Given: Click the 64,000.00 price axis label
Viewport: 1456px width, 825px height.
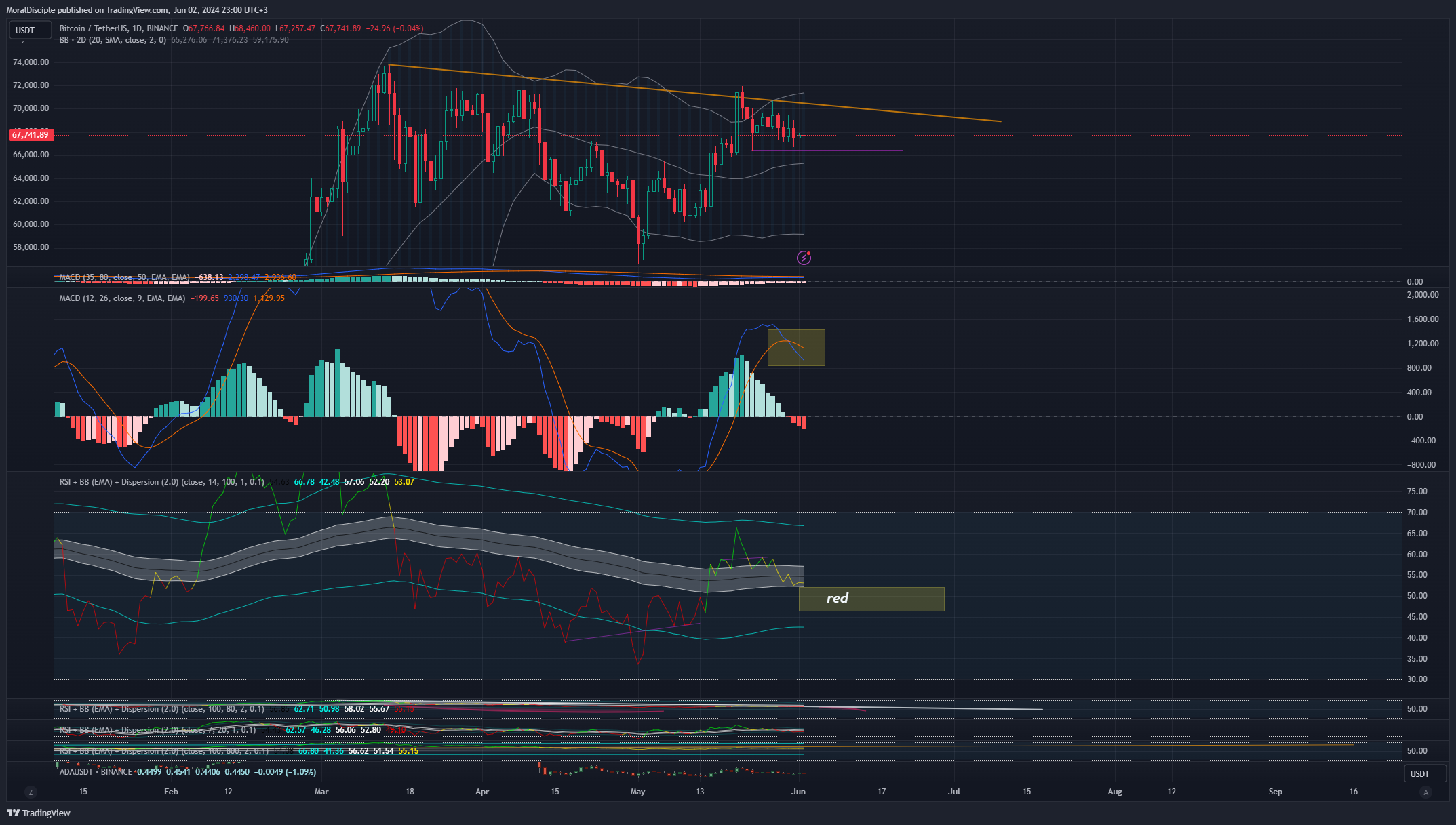Looking at the screenshot, I should point(31,178).
